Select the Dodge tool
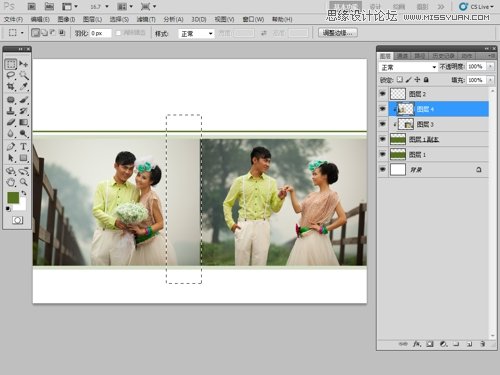The image size is (500, 375). 24,133
